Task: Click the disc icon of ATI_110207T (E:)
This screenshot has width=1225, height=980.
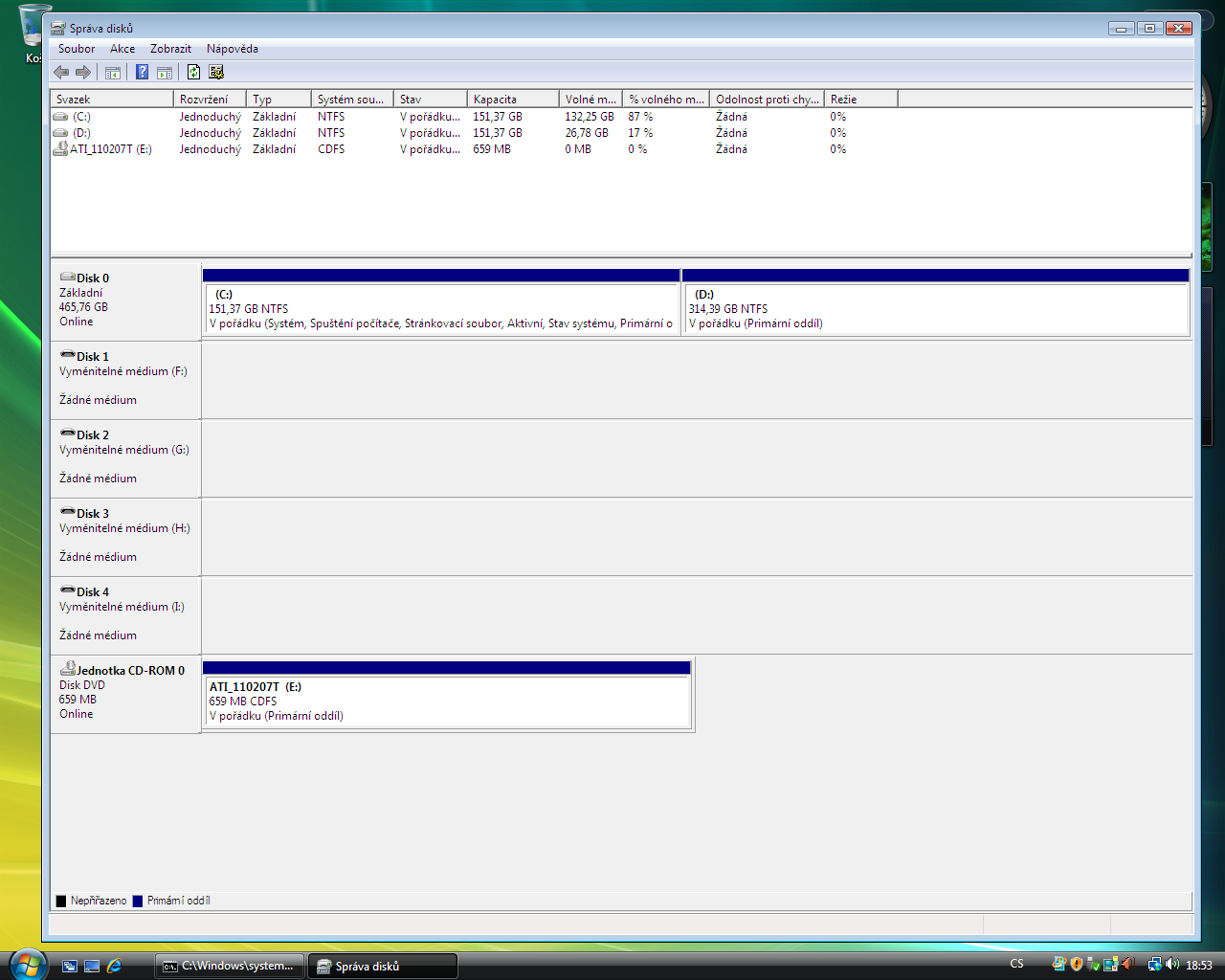Action: coord(60,148)
